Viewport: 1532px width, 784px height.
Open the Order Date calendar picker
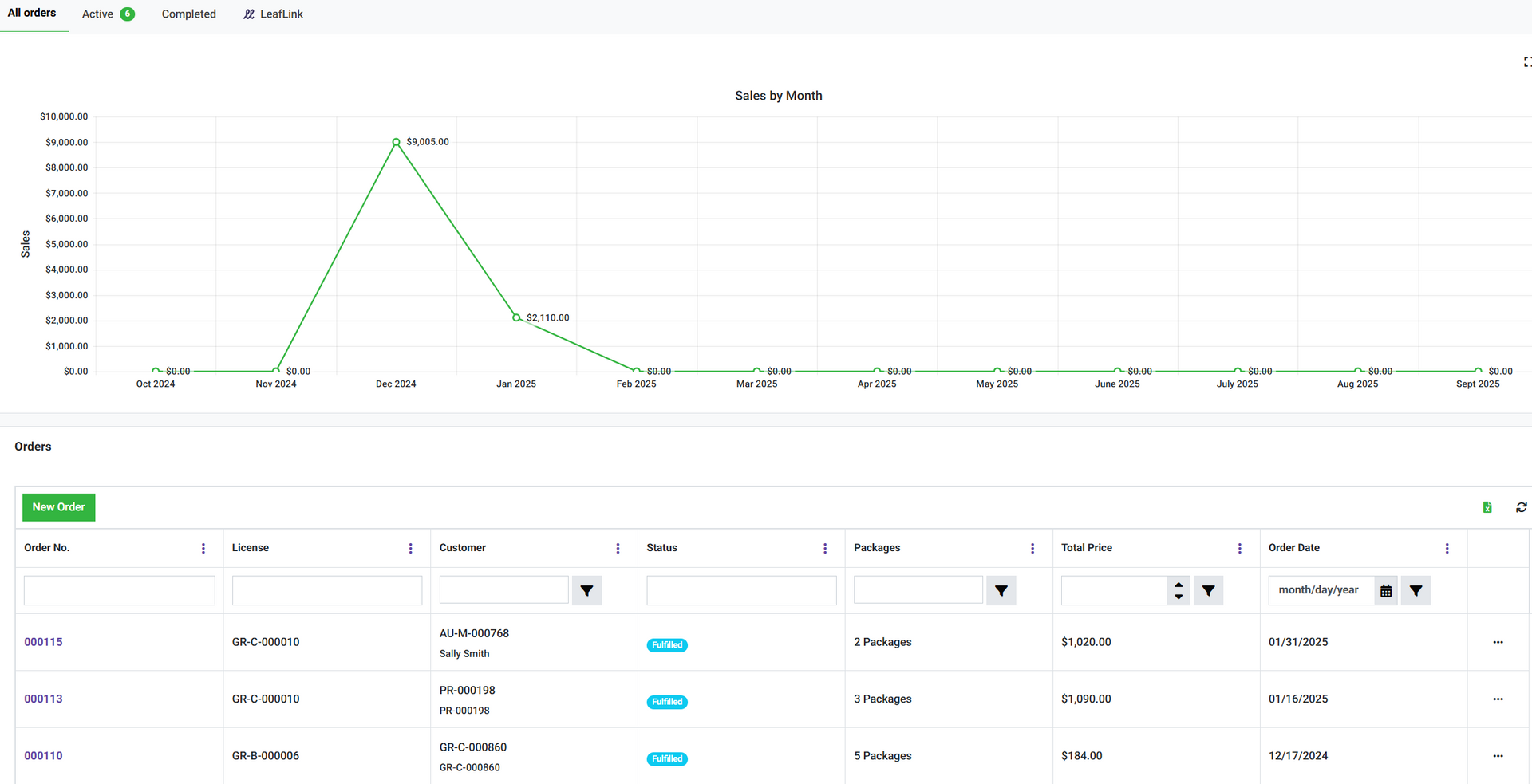(x=1386, y=590)
